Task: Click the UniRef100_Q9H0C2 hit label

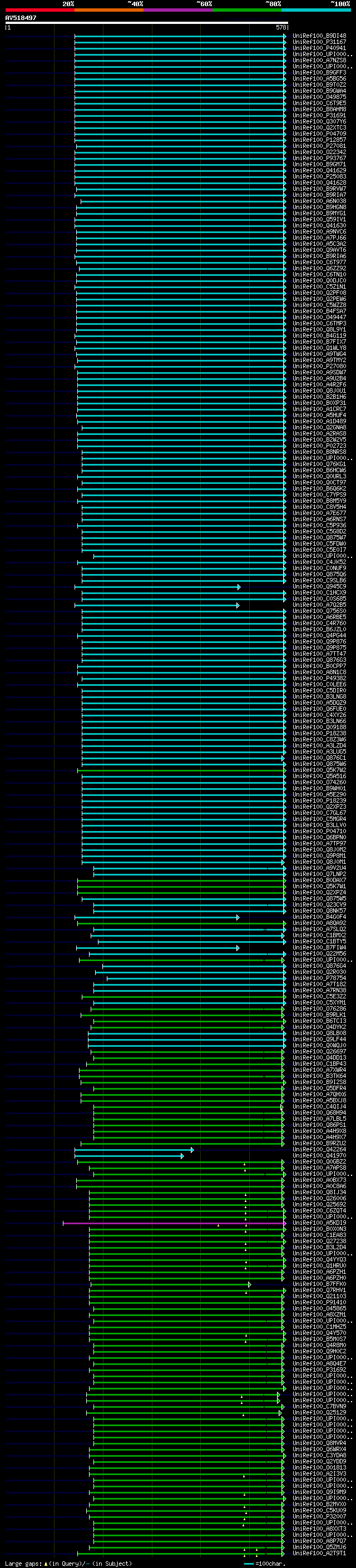Action: (319, 1351)
